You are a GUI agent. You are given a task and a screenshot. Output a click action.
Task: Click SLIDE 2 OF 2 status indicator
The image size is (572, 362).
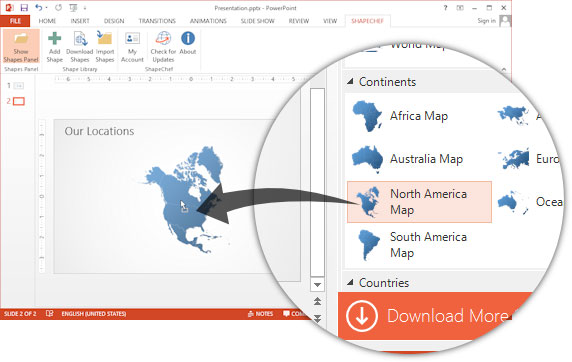tap(20, 314)
